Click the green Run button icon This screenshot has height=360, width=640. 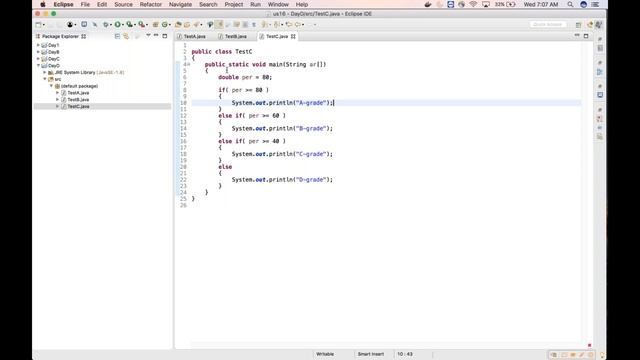click(117, 24)
